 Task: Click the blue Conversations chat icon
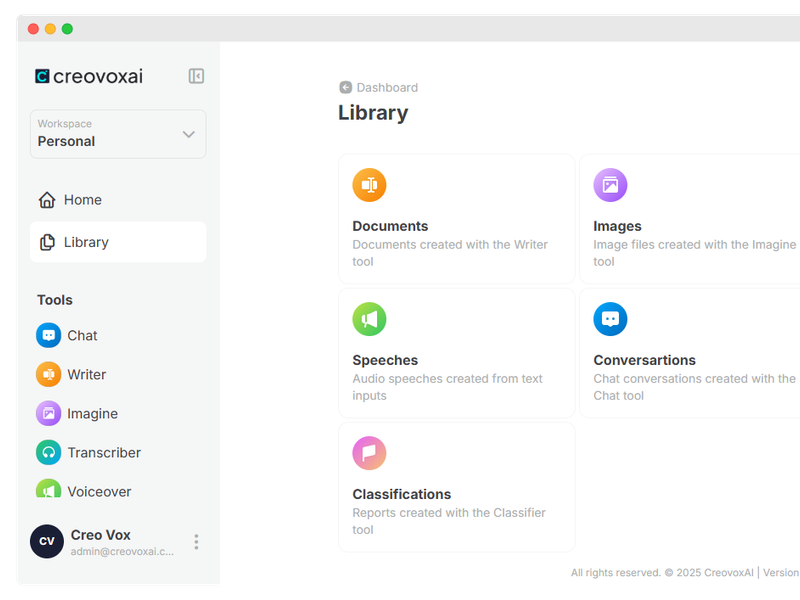(x=610, y=319)
